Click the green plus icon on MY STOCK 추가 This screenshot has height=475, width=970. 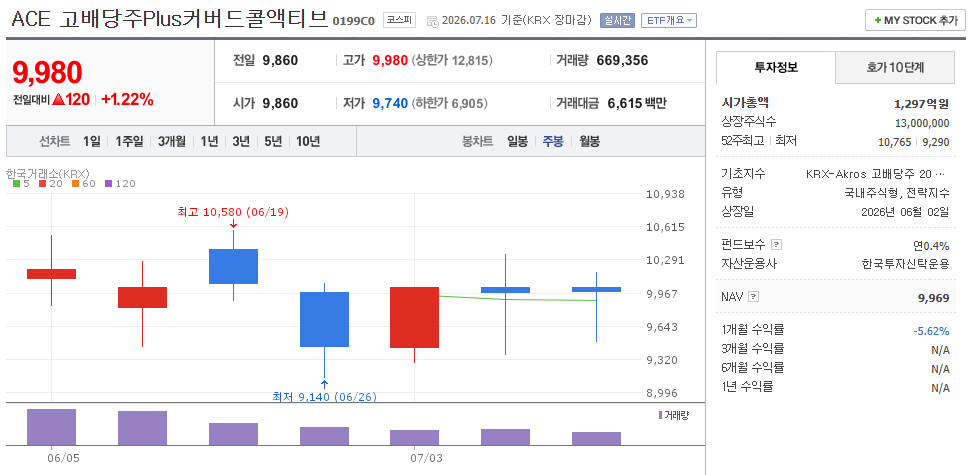coord(877,20)
